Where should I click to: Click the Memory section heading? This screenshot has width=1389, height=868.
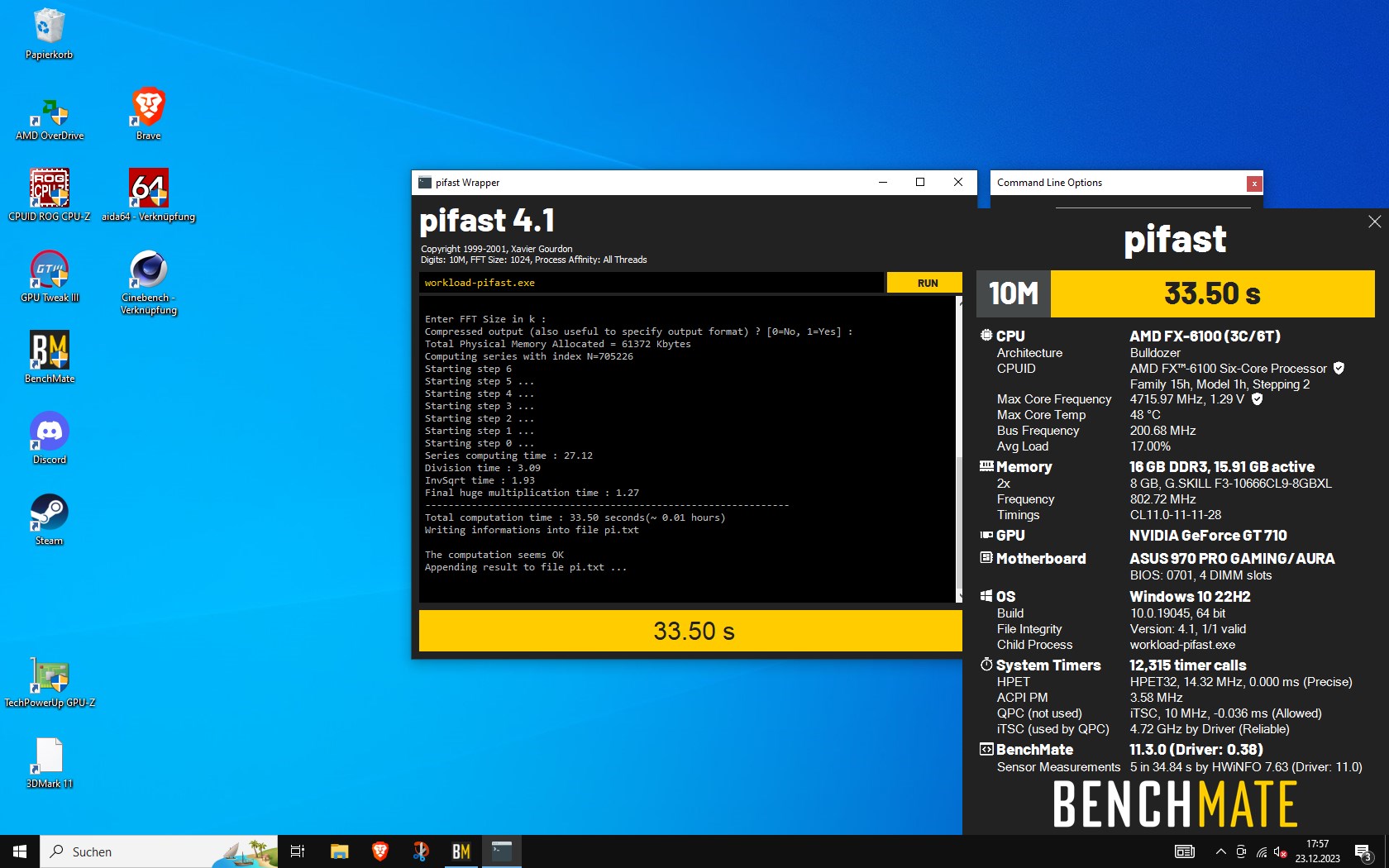click(x=1024, y=467)
